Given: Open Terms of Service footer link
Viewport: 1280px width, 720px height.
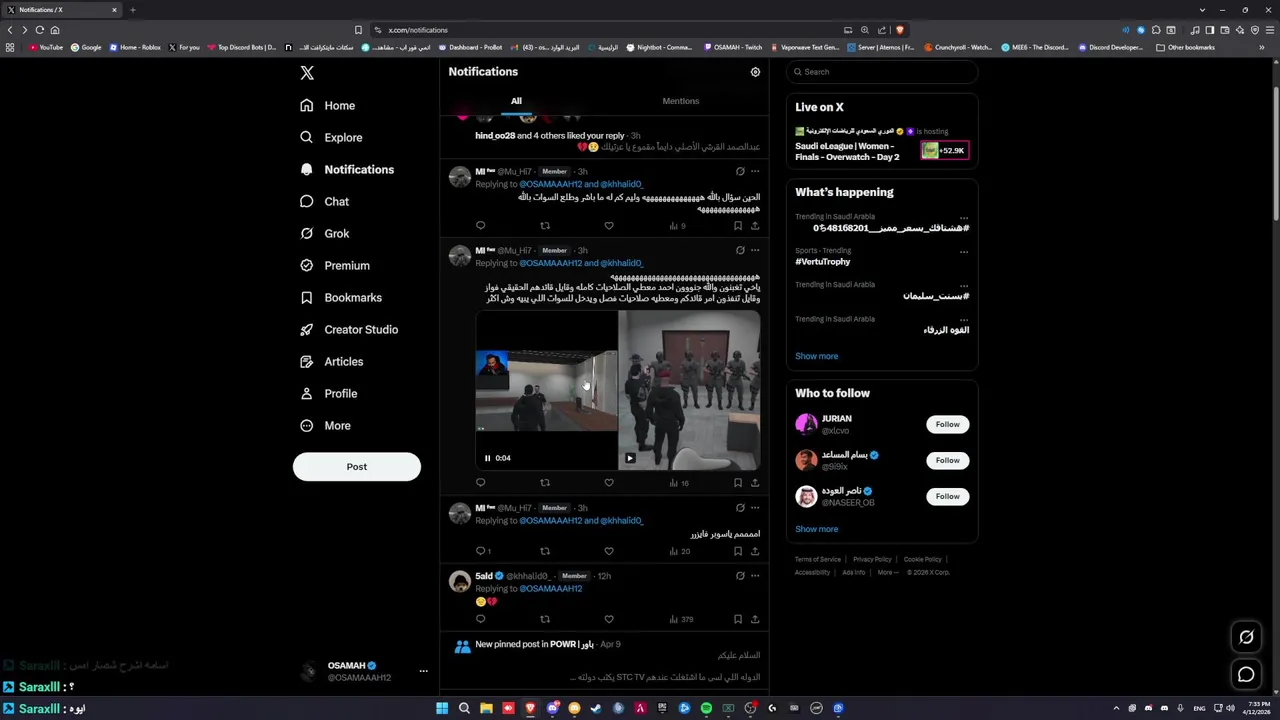Looking at the screenshot, I should point(818,559).
